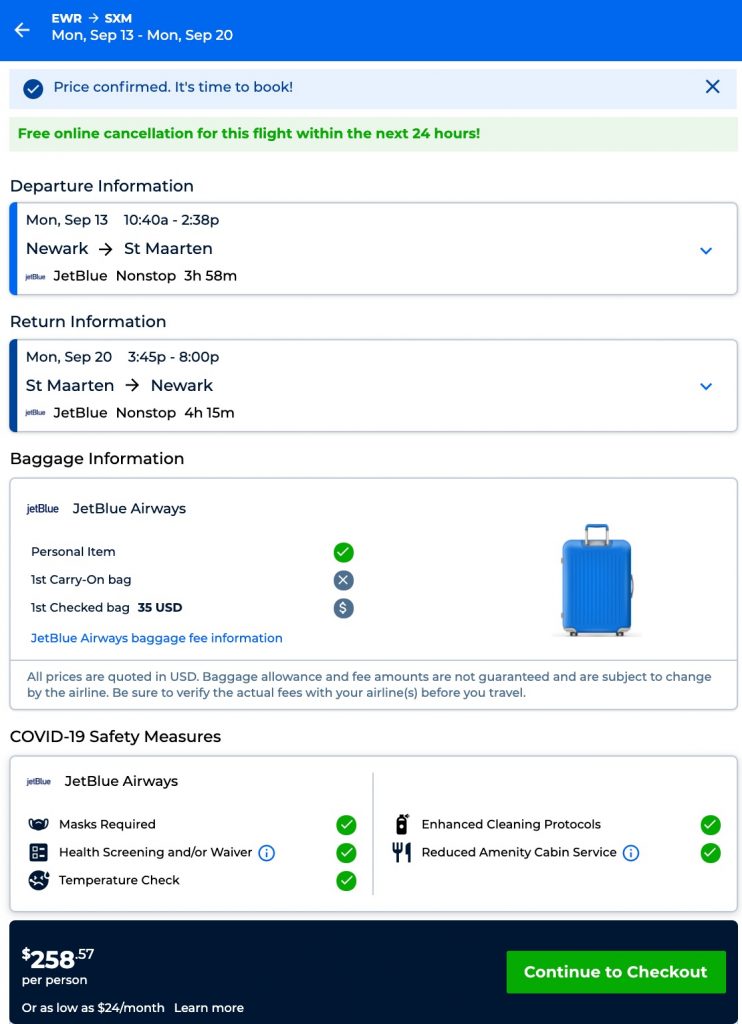
Task: Click the price confirmed checkmark icon
Action: pyautogui.click(x=33, y=88)
